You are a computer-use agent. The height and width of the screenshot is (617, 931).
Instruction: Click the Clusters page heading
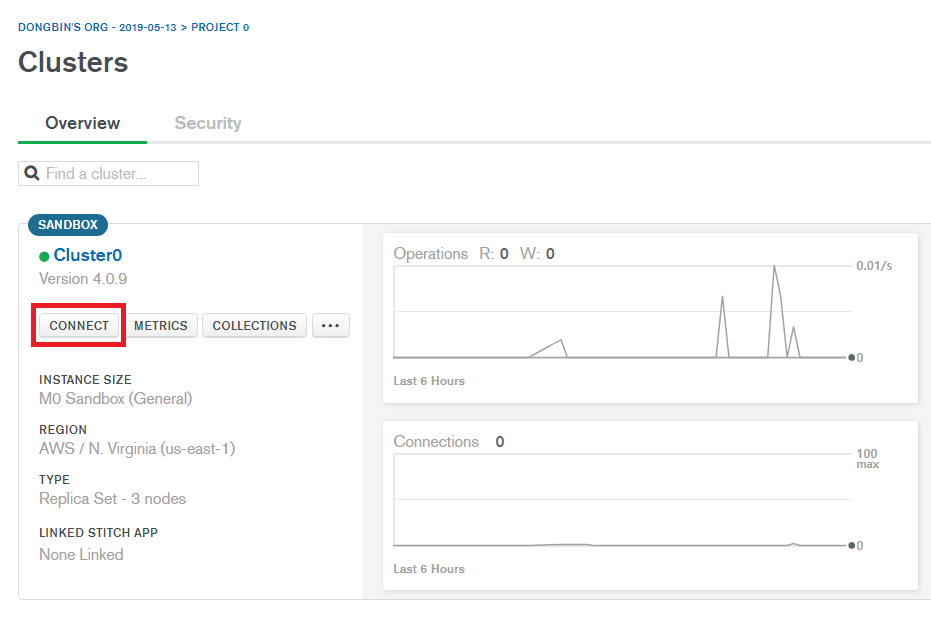73,62
